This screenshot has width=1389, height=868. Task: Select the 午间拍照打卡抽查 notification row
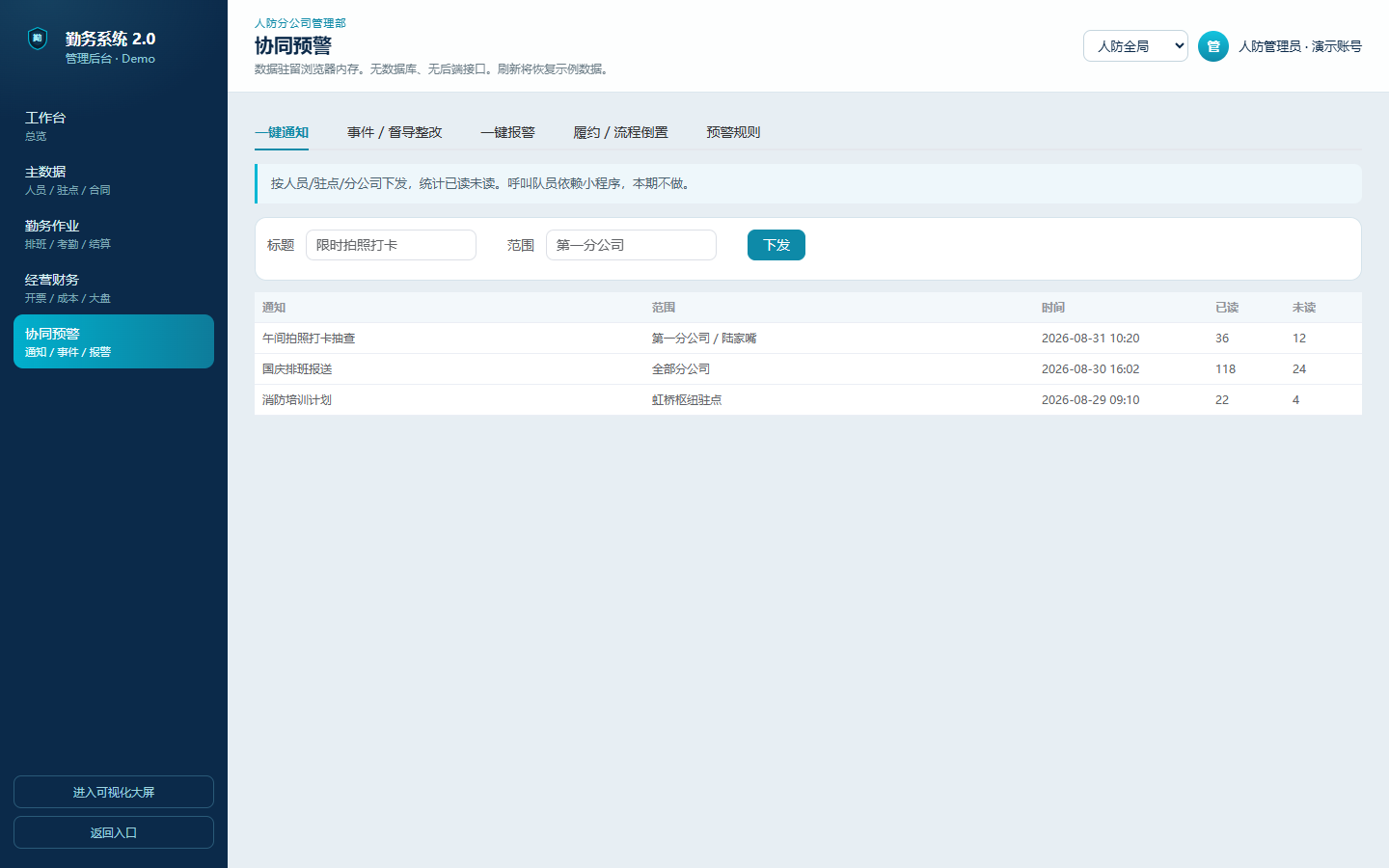tap(808, 339)
